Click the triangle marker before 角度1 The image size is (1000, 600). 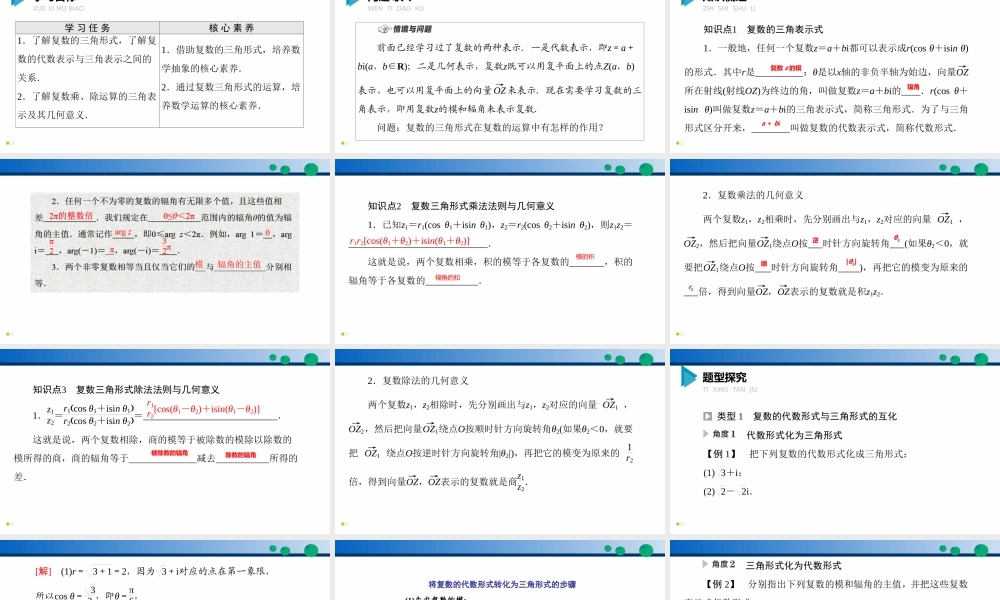click(705, 434)
